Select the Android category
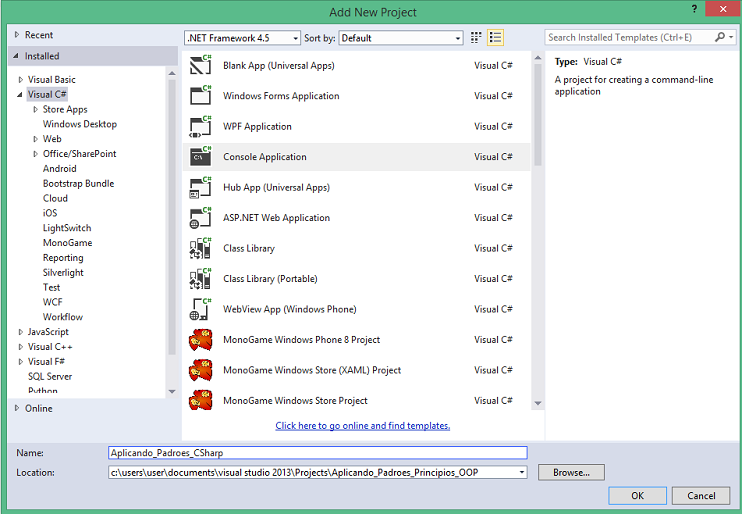 60,168
